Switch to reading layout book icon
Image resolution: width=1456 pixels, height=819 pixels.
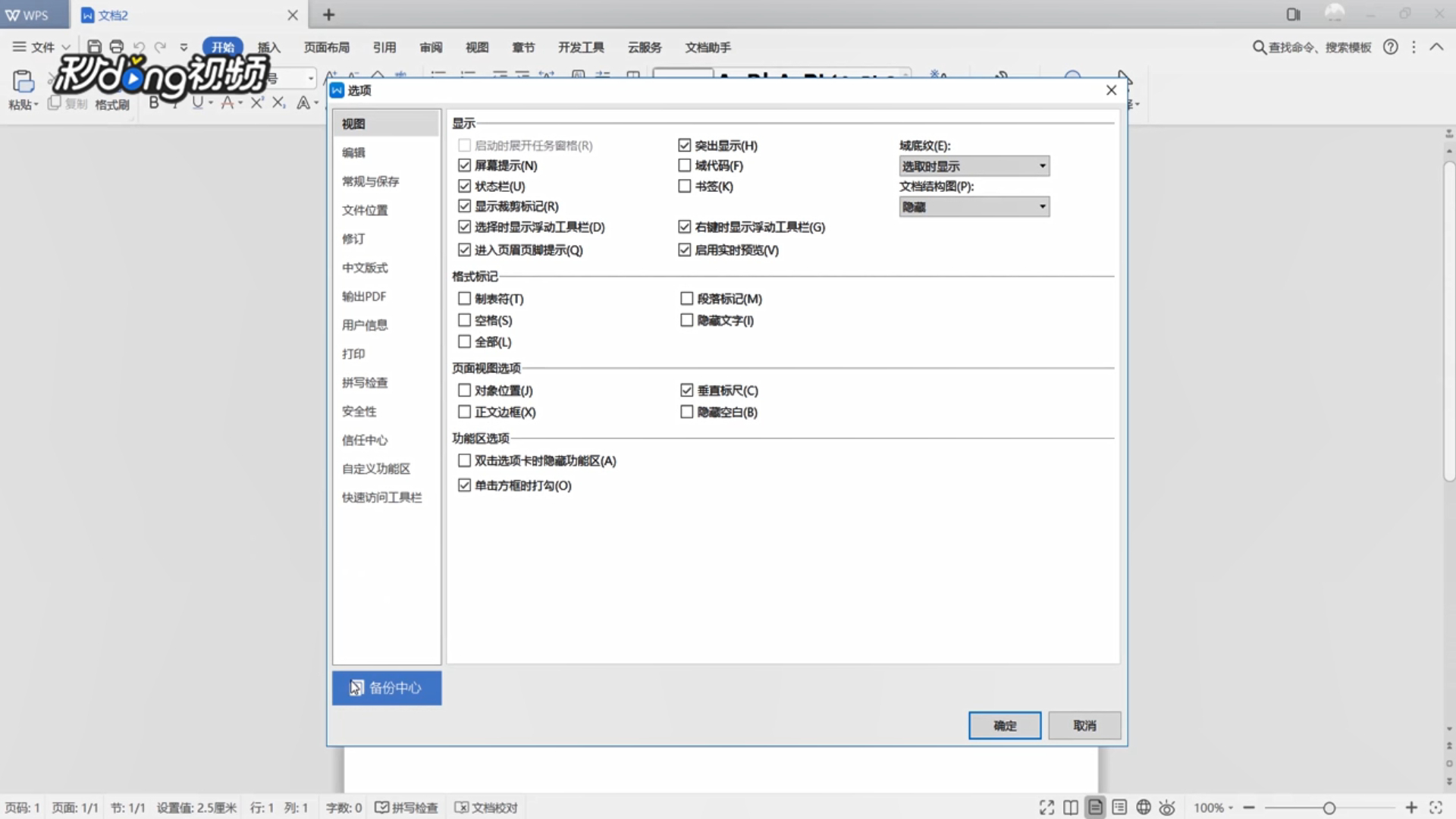[1071, 808]
